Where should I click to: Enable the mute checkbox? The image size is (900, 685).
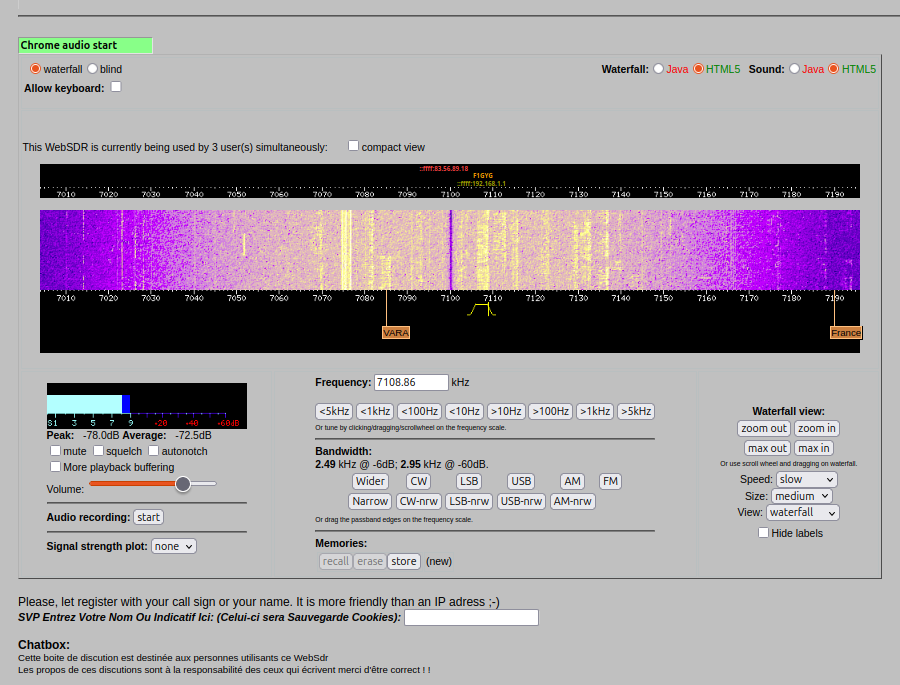tap(55, 451)
